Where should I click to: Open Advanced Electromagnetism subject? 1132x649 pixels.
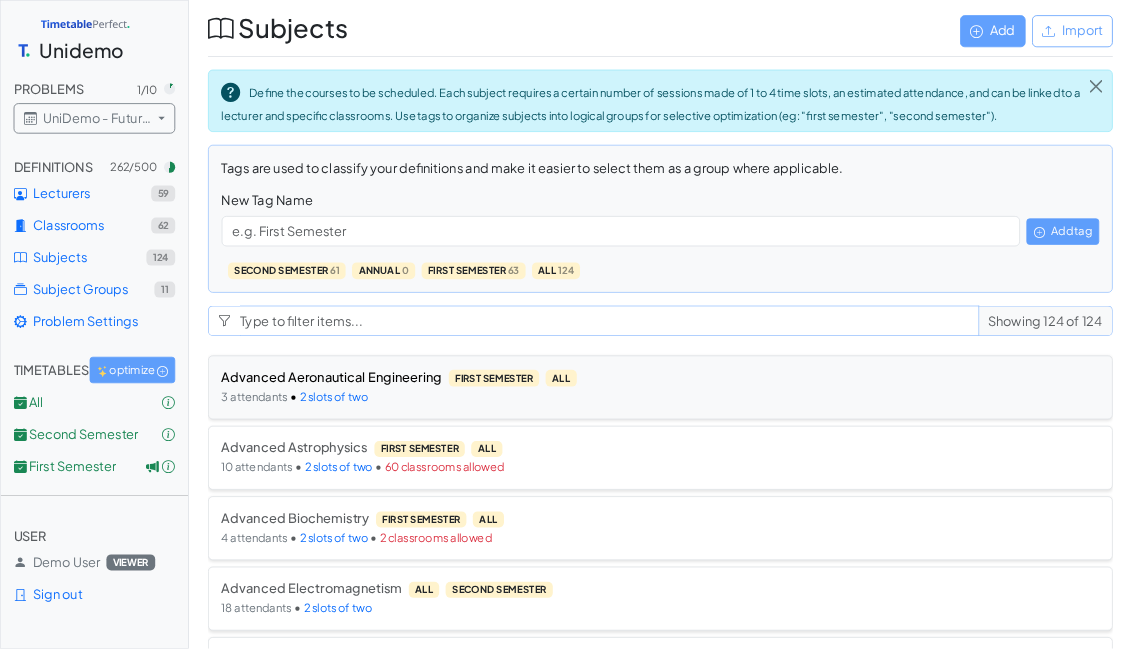coord(660,598)
